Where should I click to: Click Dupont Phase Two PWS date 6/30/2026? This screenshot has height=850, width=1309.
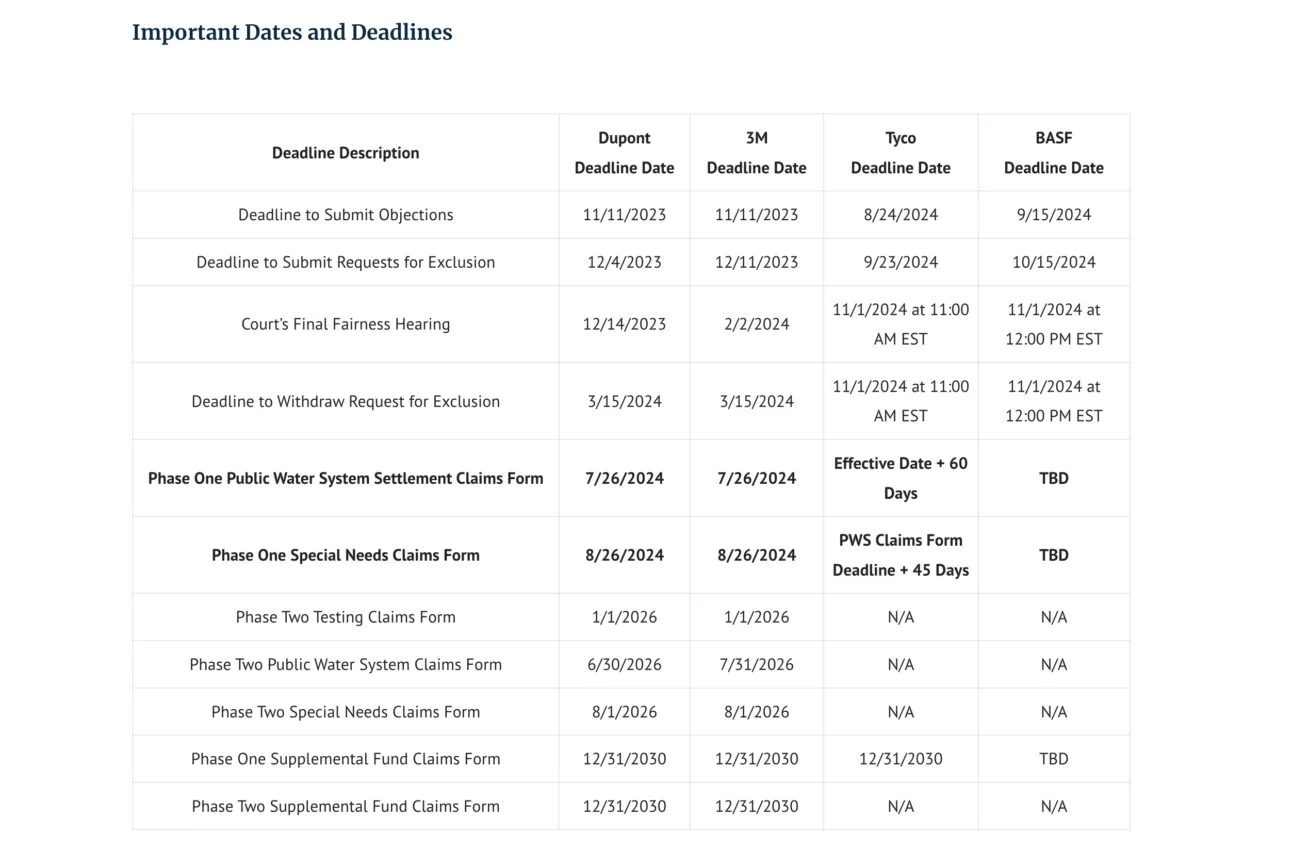click(x=624, y=664)
